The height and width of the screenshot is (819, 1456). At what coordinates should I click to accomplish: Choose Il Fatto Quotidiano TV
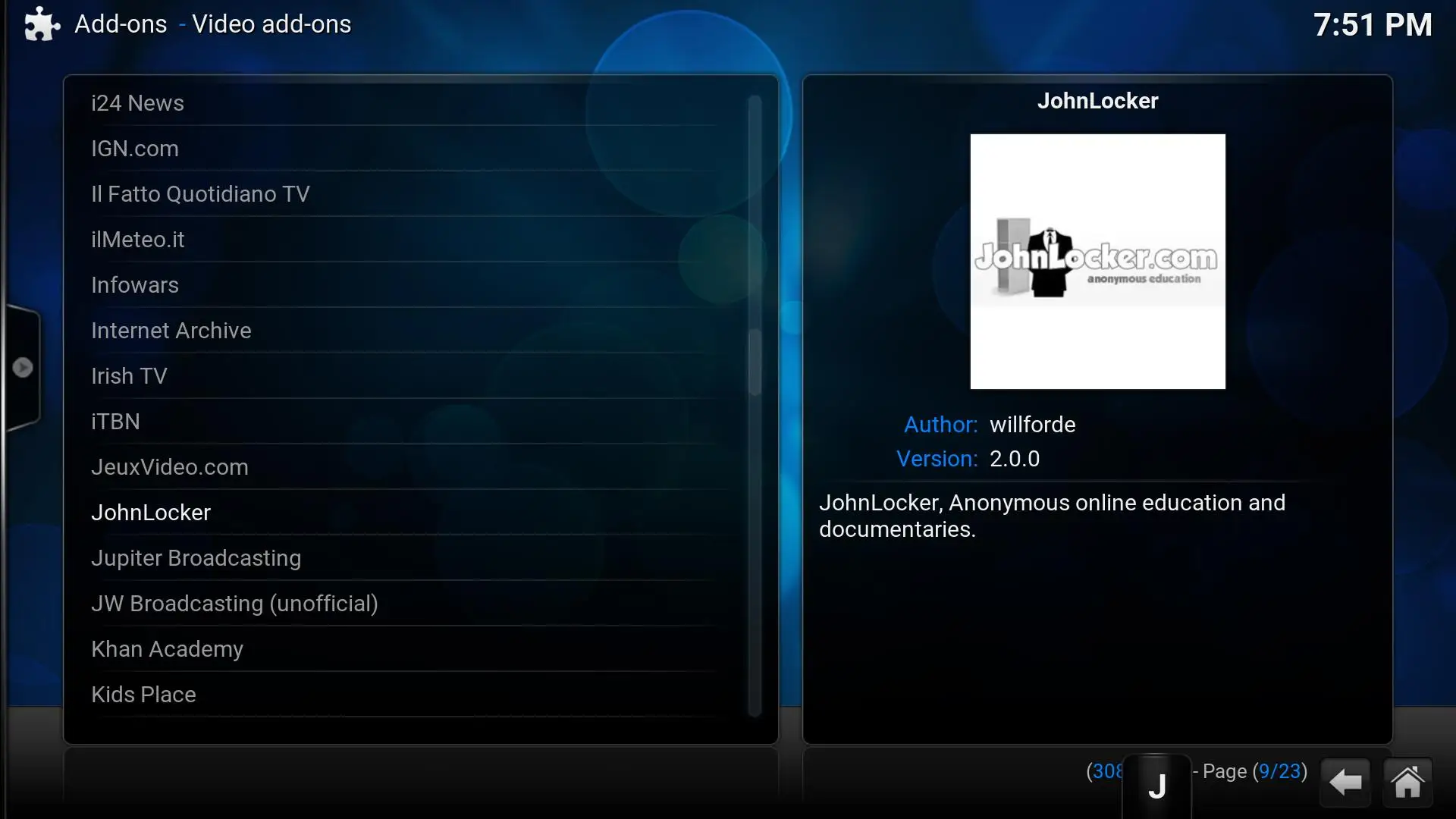(402, 194)
